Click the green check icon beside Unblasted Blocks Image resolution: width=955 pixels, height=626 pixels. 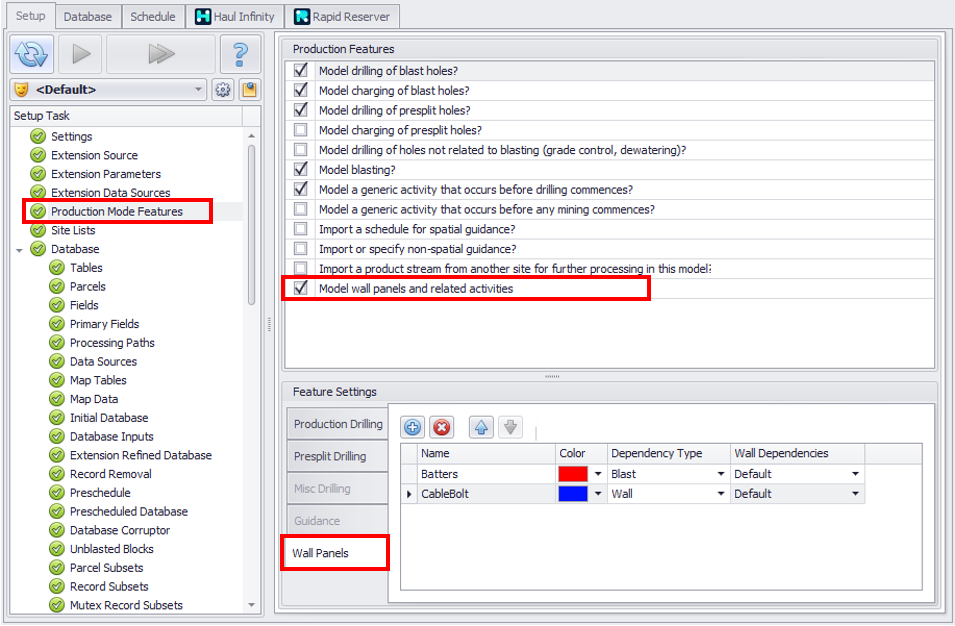click(x=57, y=549)
